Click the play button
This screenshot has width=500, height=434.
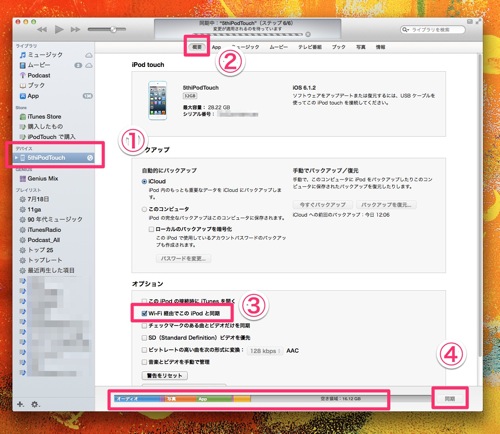tap(59, 29)
